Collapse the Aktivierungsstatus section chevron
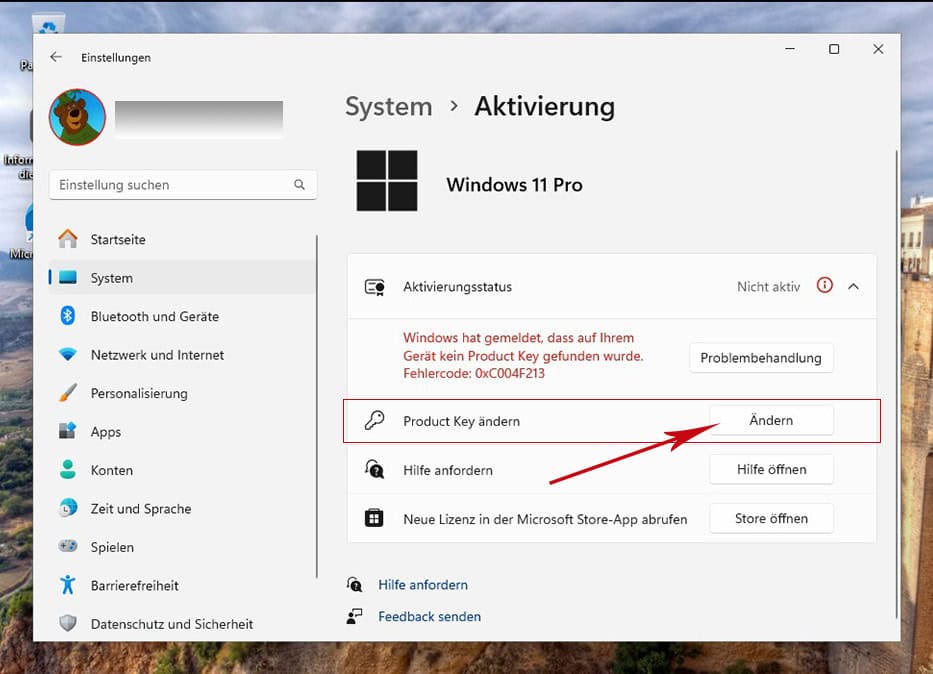 pos(853,286)
